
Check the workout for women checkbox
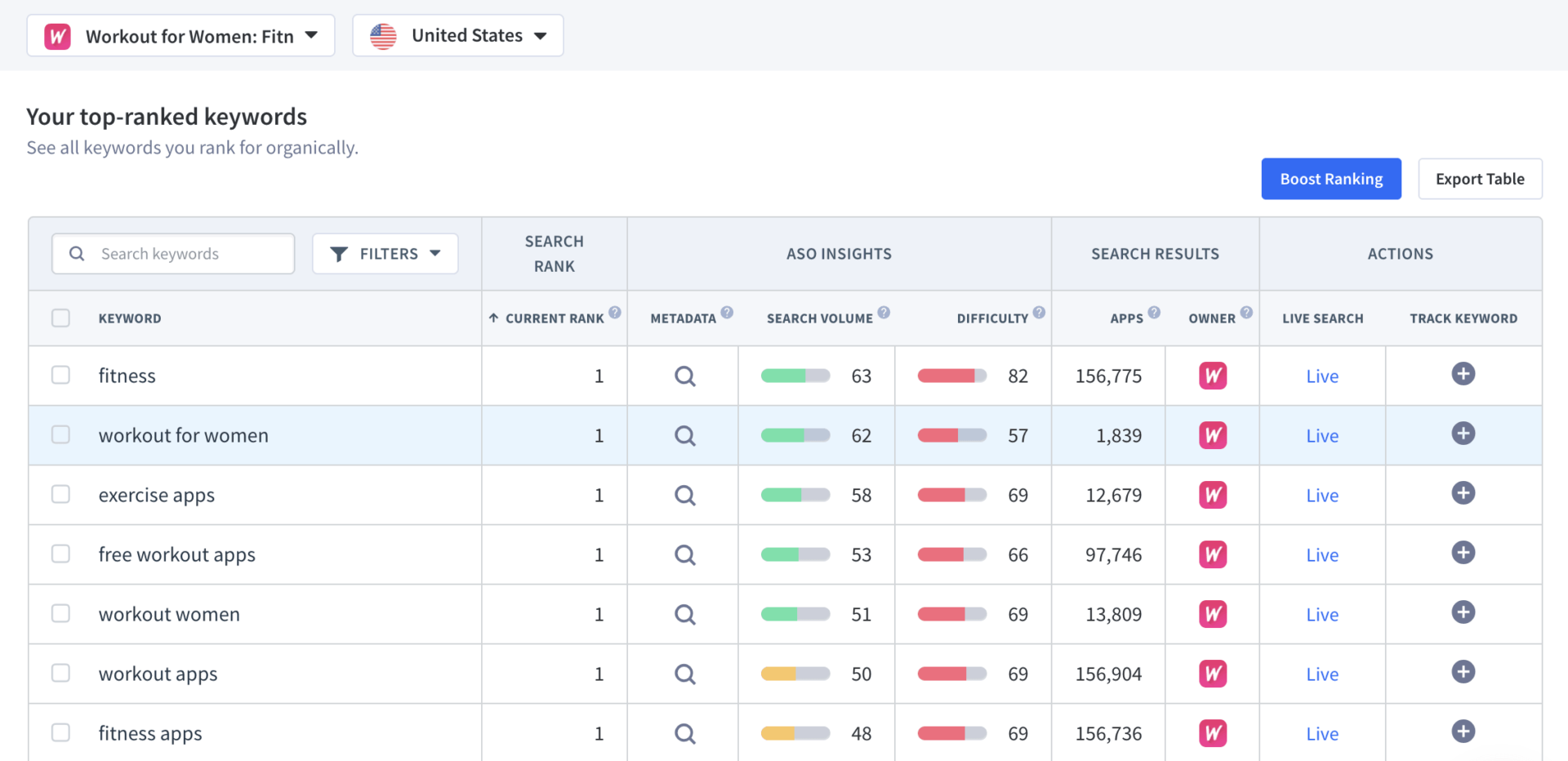60,434
